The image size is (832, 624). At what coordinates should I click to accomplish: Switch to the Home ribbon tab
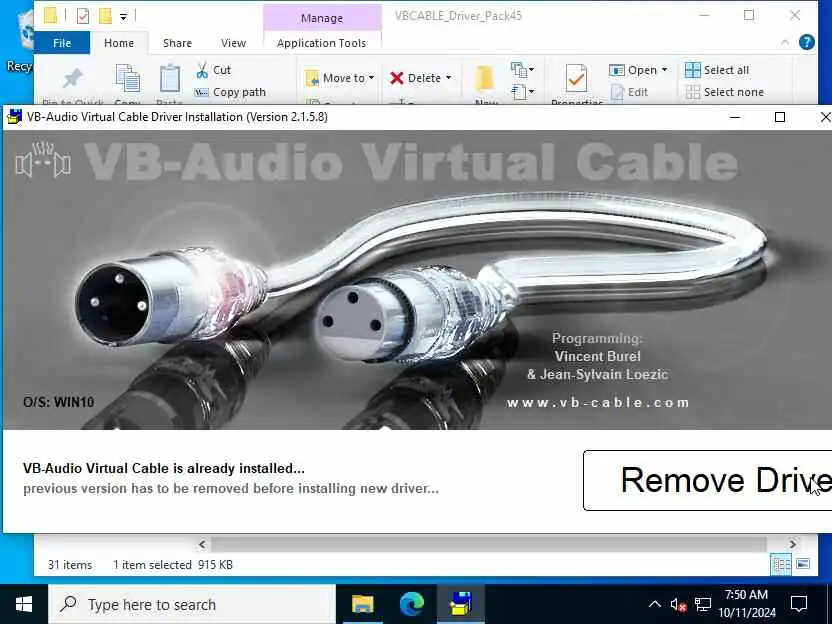pyautogui.click(x=119, y=43)
